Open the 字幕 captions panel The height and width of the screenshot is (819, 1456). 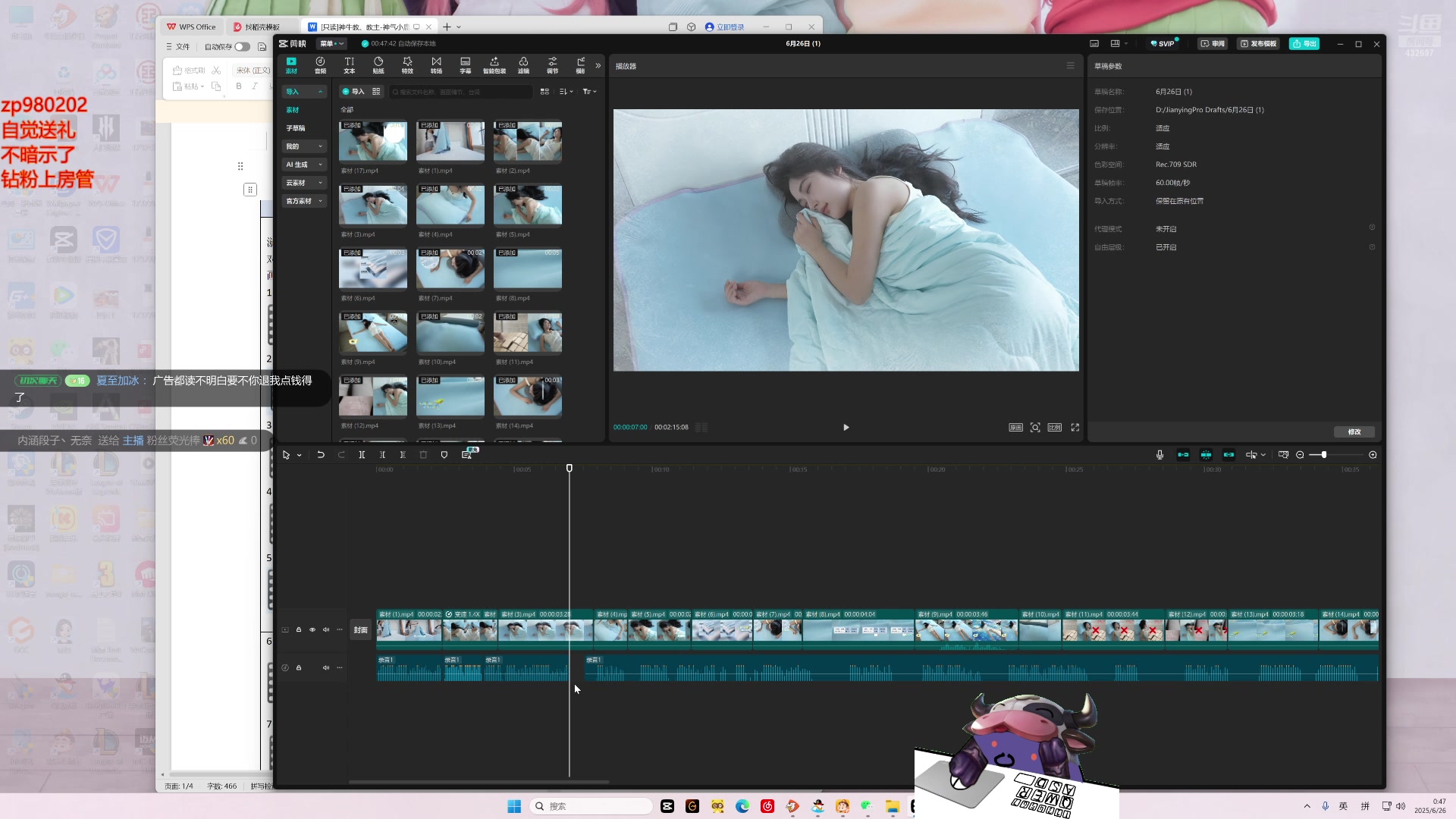point(465,65)
